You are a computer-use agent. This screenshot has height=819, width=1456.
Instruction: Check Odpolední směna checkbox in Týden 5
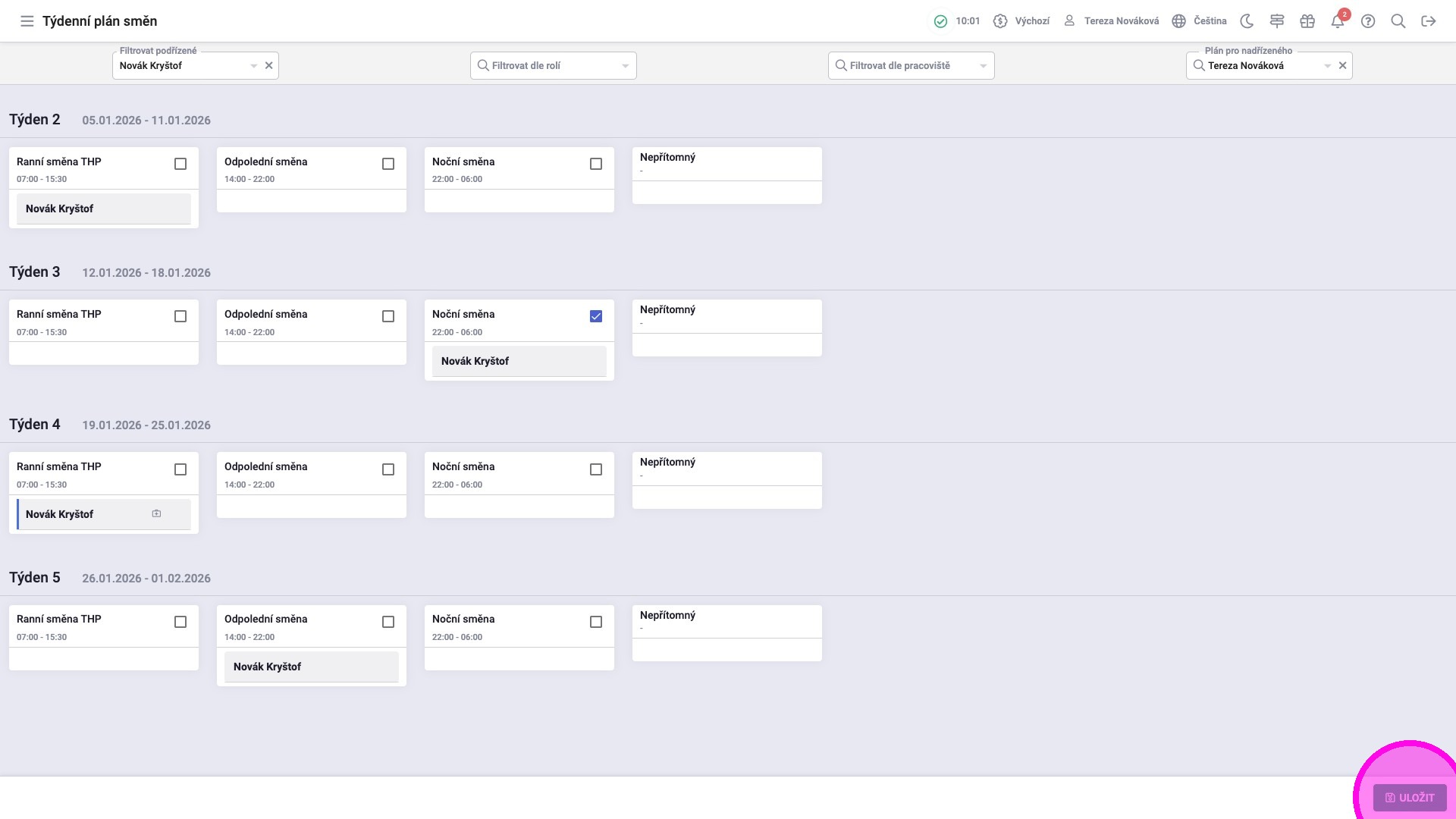(x=388, y=622)
